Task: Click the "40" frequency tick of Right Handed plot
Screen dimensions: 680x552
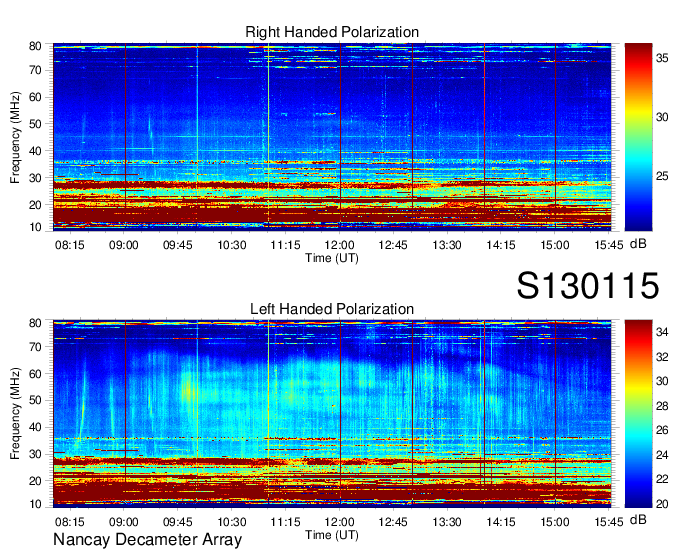Action: tap(35, 151)
